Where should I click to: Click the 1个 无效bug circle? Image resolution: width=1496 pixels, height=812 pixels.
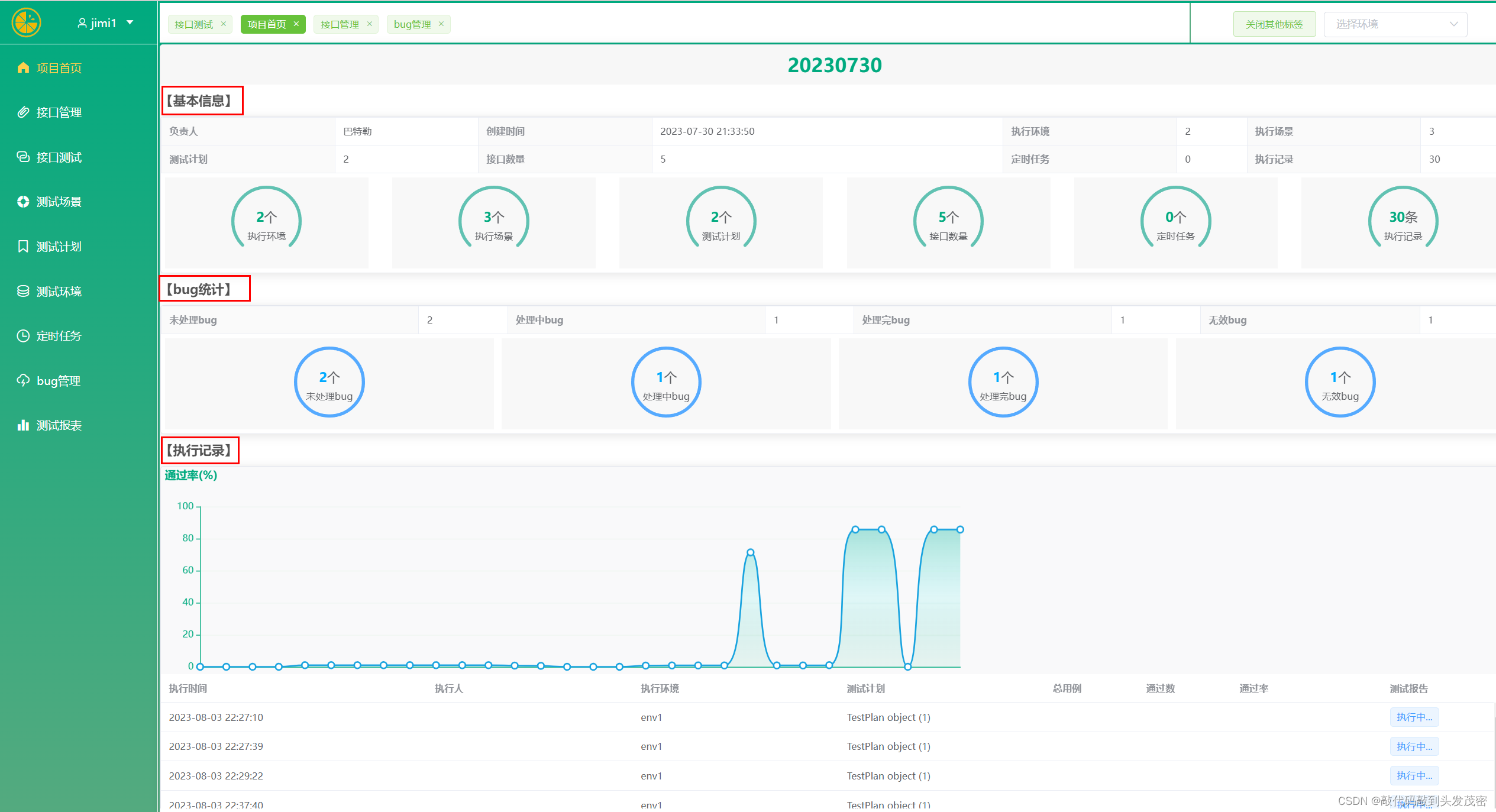[1340, 382]
